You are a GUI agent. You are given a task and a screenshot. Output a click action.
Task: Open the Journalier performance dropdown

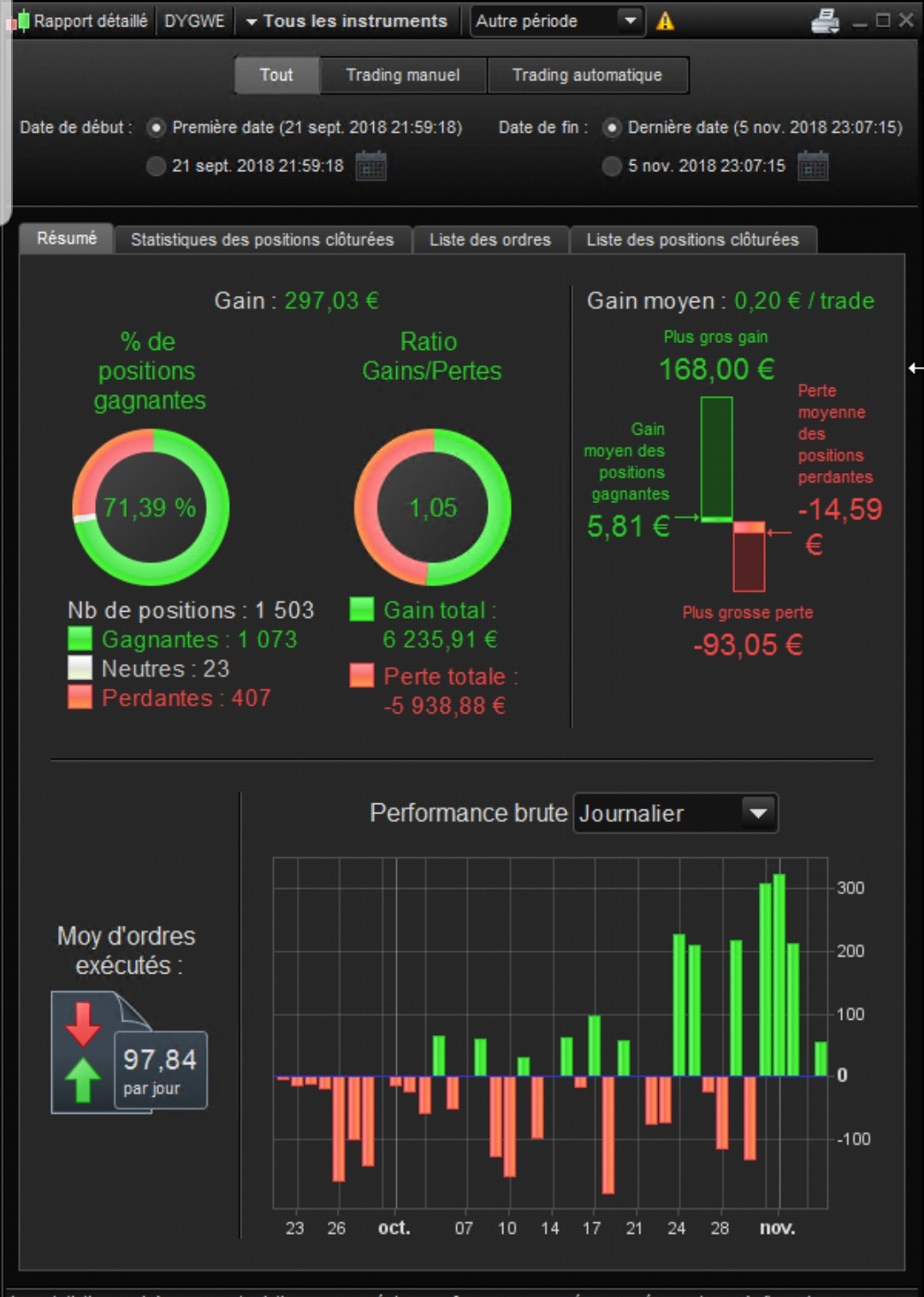pos(675,813)
